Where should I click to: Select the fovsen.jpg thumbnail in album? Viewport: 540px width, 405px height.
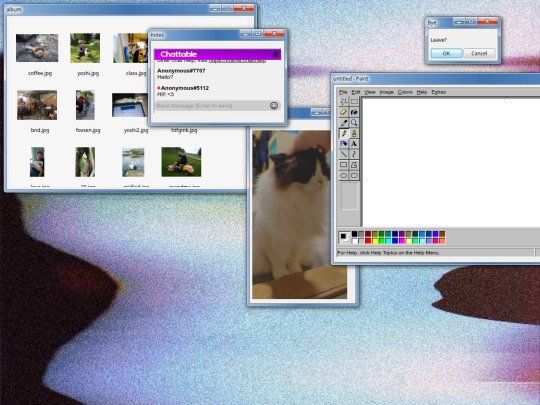pyautogui.click(x=85, y=105)
